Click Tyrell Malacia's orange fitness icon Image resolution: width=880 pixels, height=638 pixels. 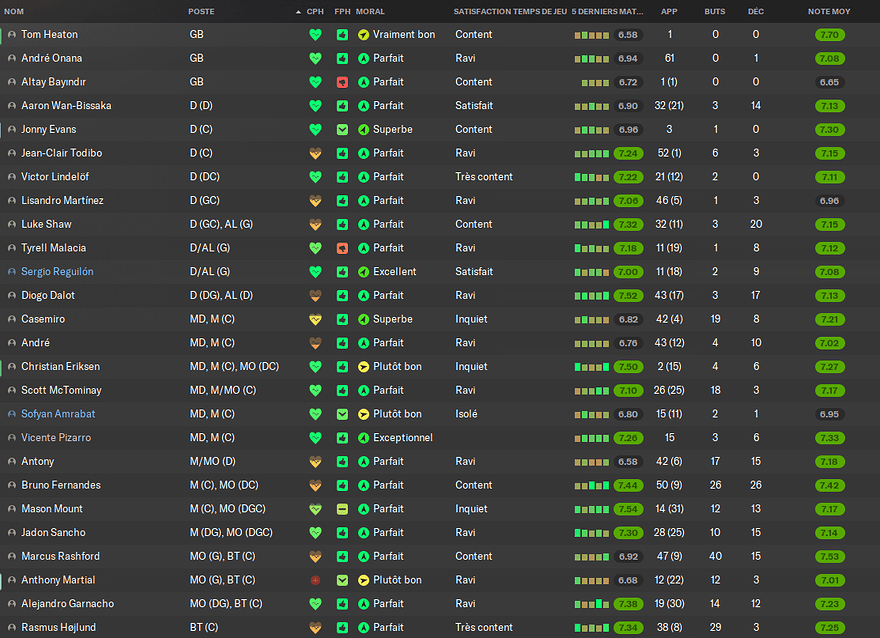pos(342,248)
